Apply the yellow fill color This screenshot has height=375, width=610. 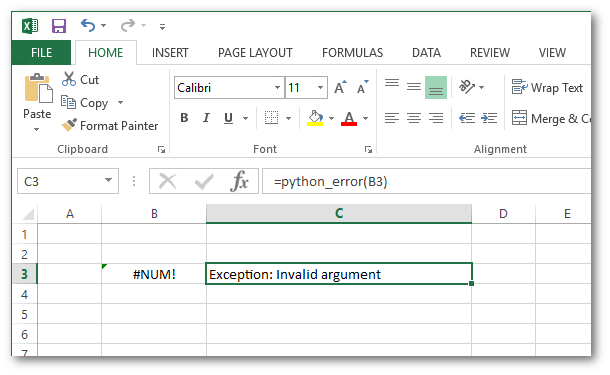(315, 118)
